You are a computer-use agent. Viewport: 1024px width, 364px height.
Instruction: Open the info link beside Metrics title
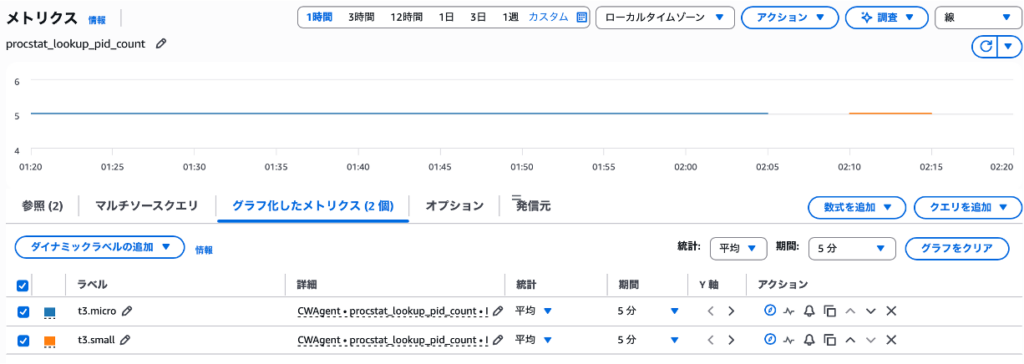(x=97, y=21)
